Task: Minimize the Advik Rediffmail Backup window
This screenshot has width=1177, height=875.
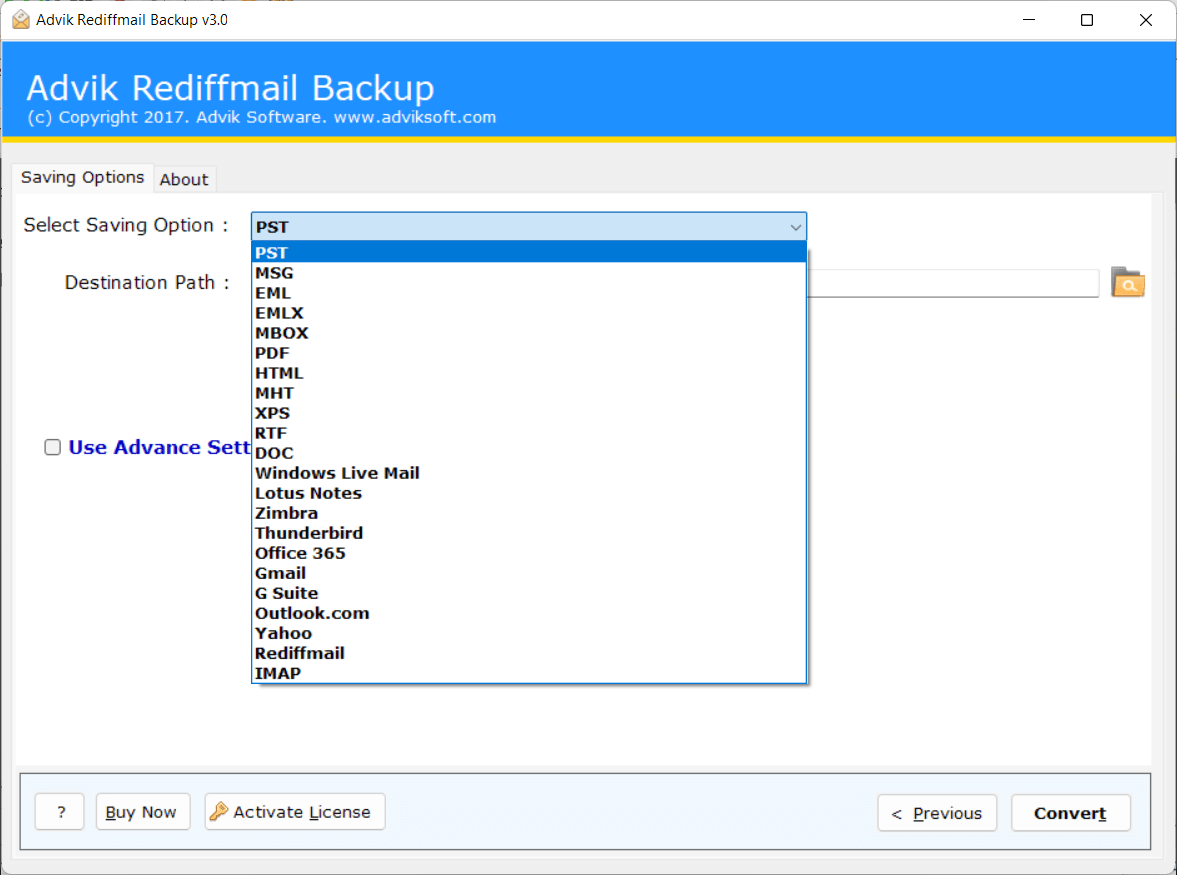Action: click(1029, 20)
